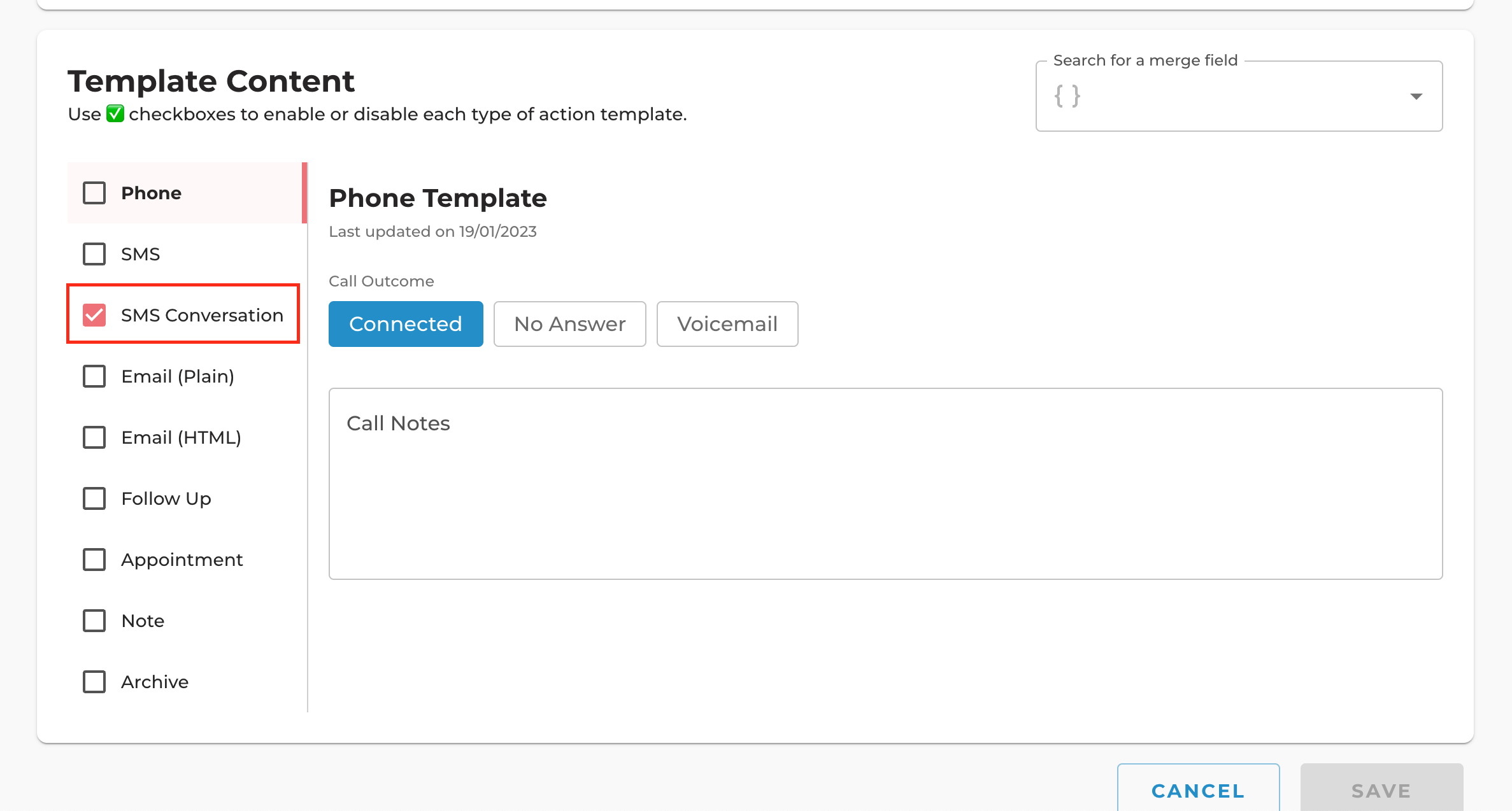The image size is (1512, 811).
Task: Select the Voicemail call outcome
Action: coord(727,324)
